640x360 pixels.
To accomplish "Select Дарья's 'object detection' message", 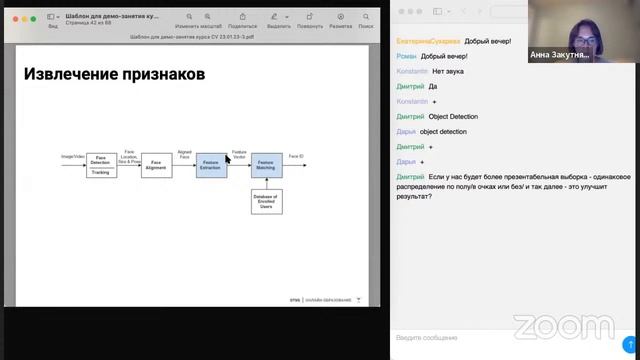I will click(x=443, y=132).
